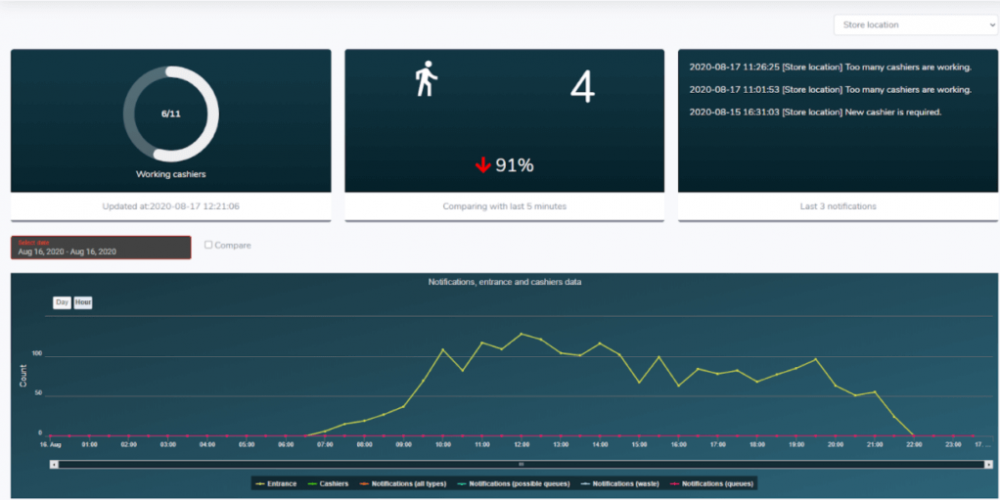Open the Select date range field
Image resolution: width=1000 pixels, height=500 pixels.
click(101, 247)
